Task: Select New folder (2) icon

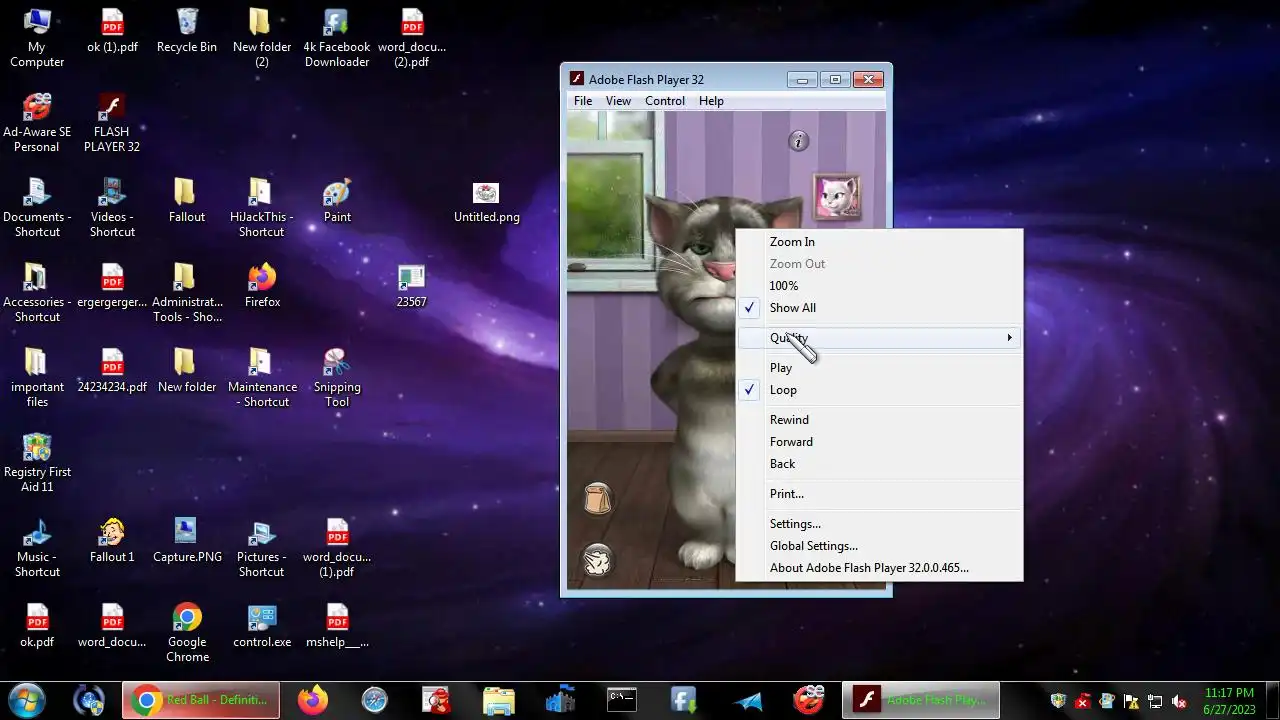Action: (262, 39)
